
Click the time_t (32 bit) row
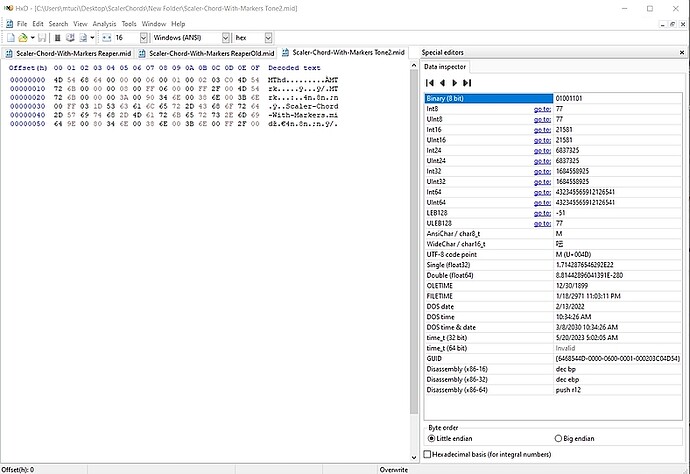(x=553, y=338)
